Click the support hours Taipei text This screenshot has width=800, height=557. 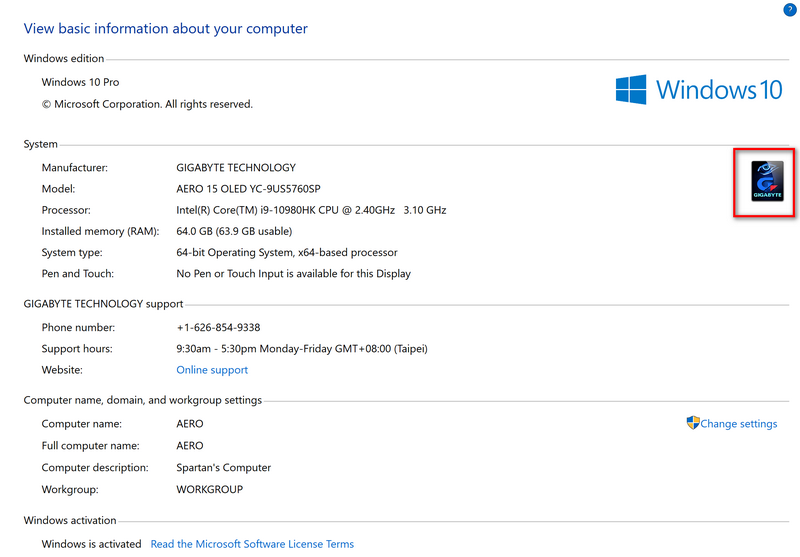(x=301, y=349)
